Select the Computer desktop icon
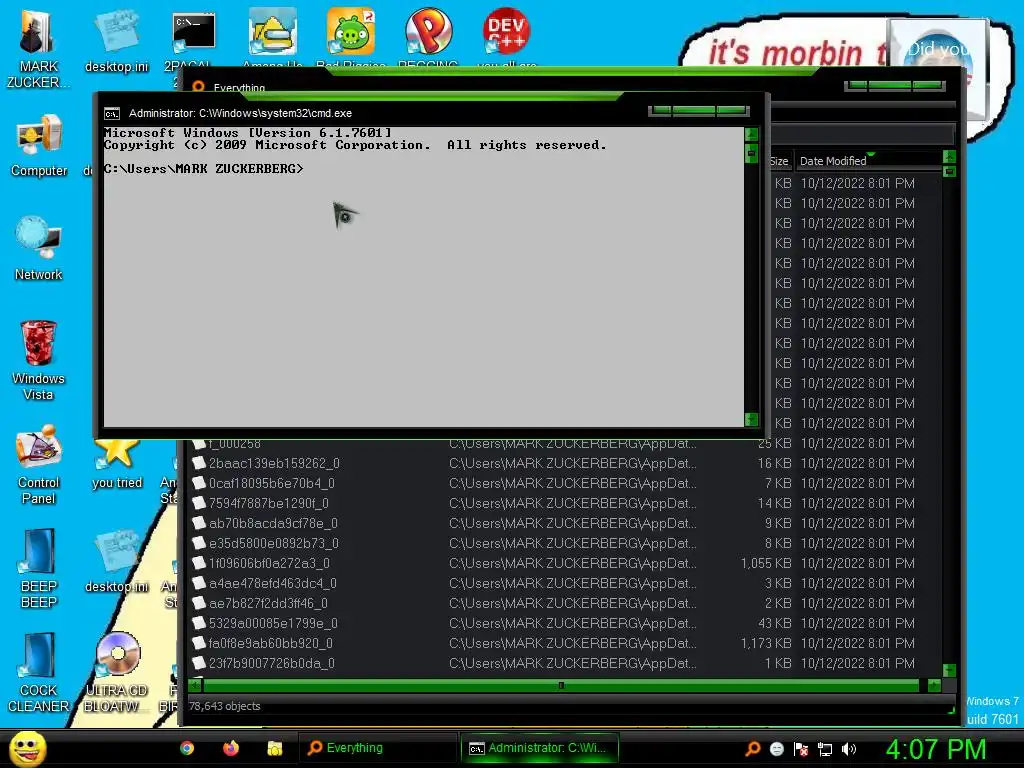 click(39, 146)
